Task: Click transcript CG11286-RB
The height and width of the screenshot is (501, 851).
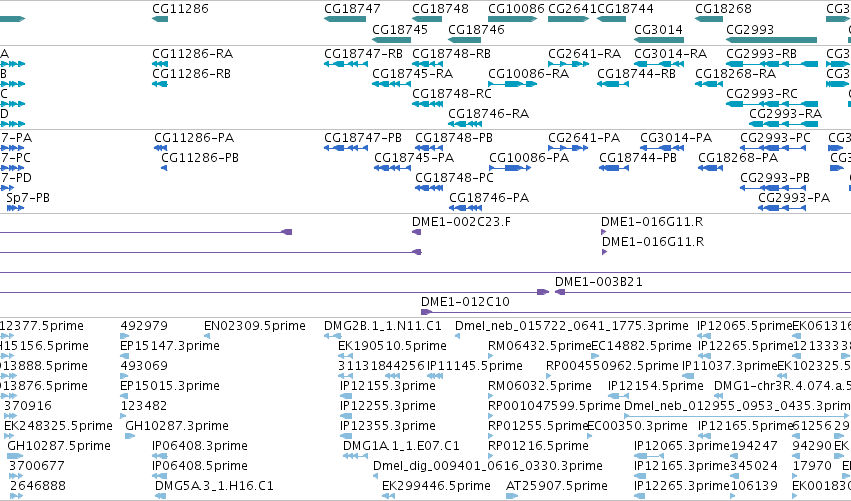Action: (x=192, y=74)
